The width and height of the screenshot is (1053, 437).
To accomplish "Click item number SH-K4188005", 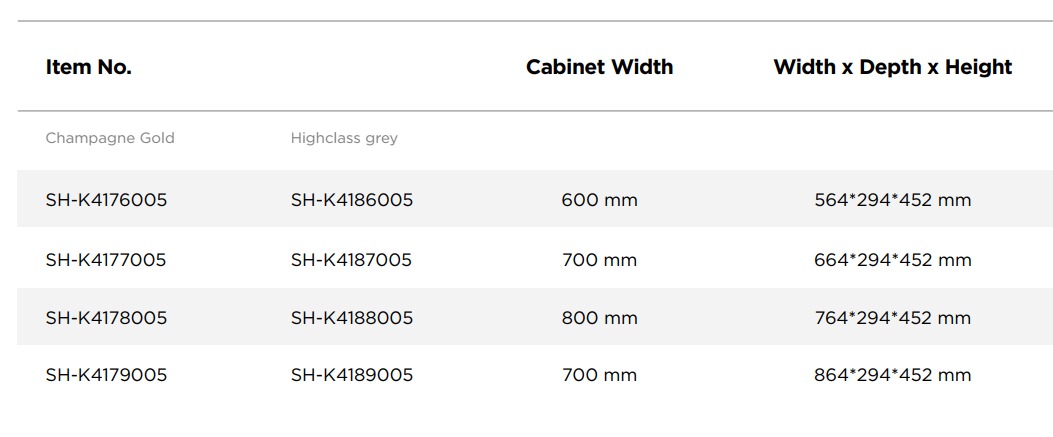I will 352,318.
